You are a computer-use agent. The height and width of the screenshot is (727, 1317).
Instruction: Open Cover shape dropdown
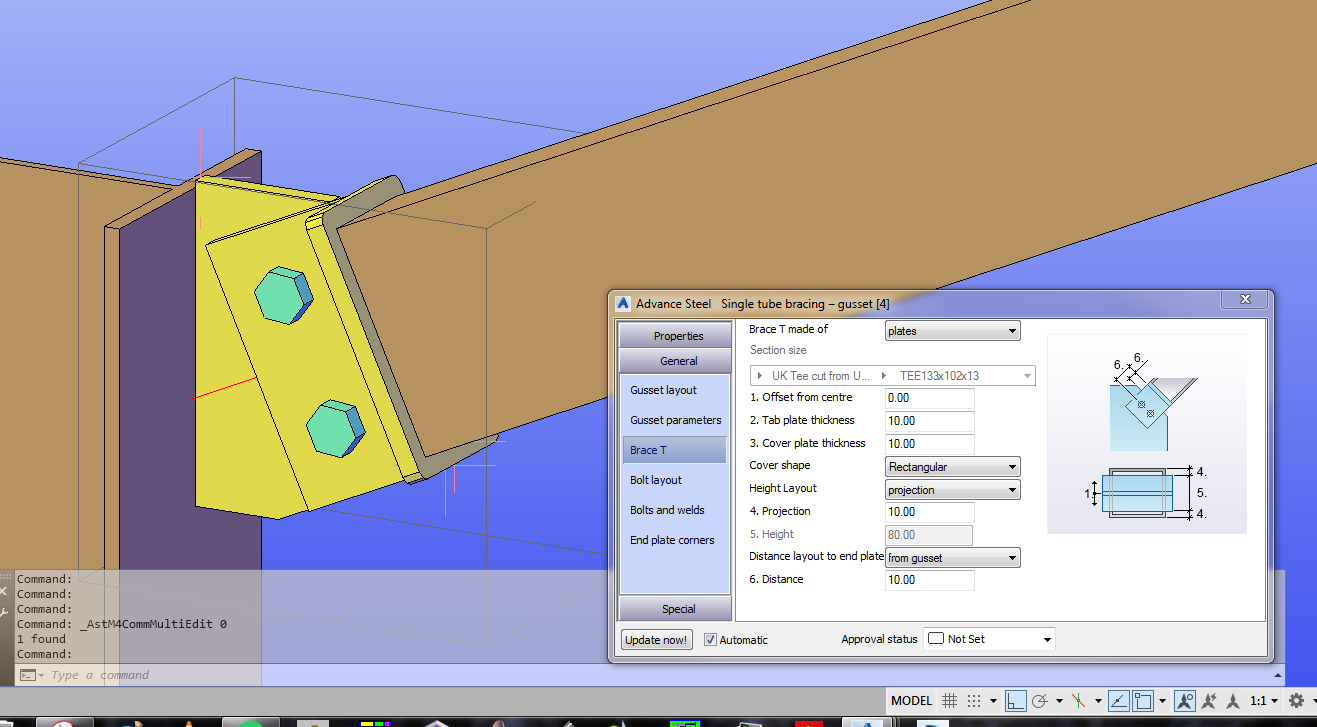953,467
